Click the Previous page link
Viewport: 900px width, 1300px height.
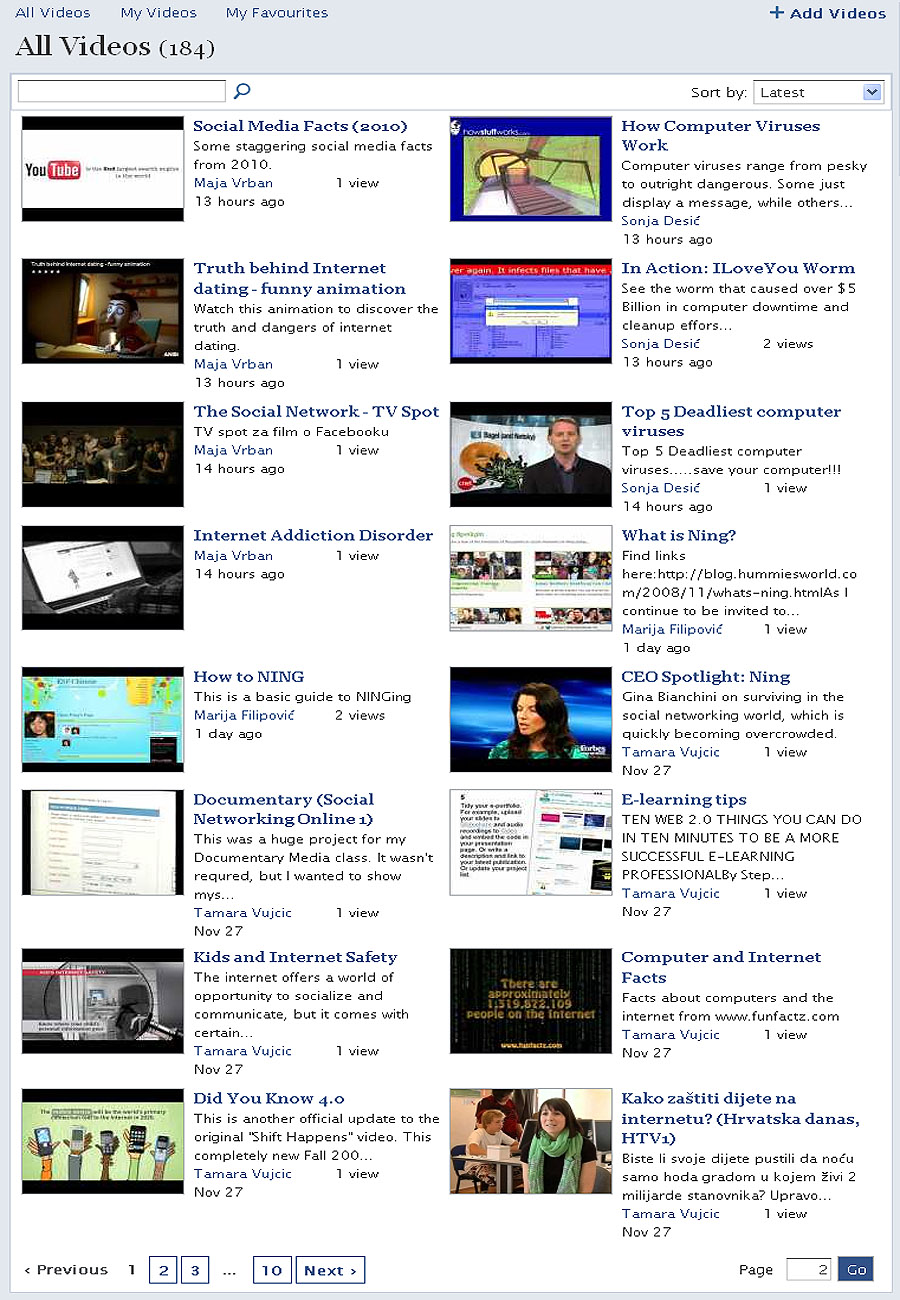[66, 1270]
